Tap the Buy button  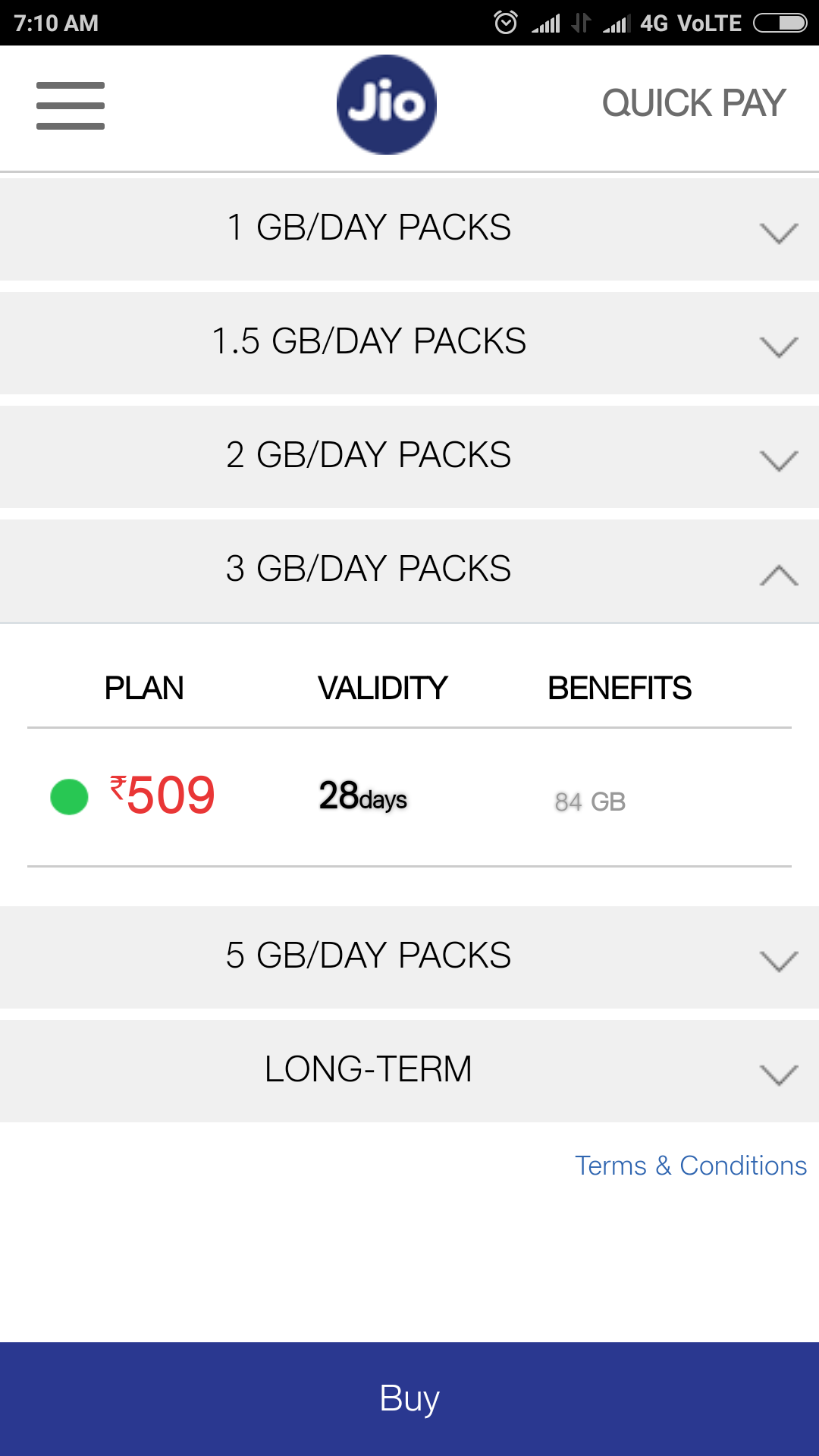tap(409, 1399)
